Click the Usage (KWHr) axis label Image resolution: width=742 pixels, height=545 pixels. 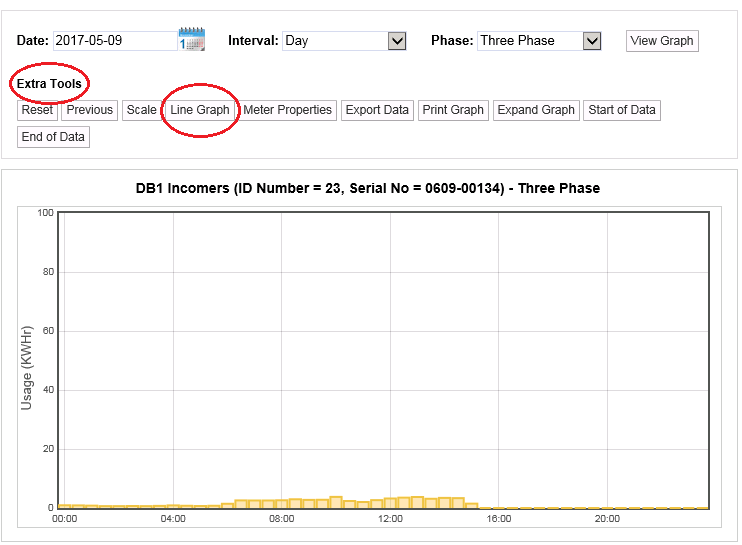click(27, 367)
